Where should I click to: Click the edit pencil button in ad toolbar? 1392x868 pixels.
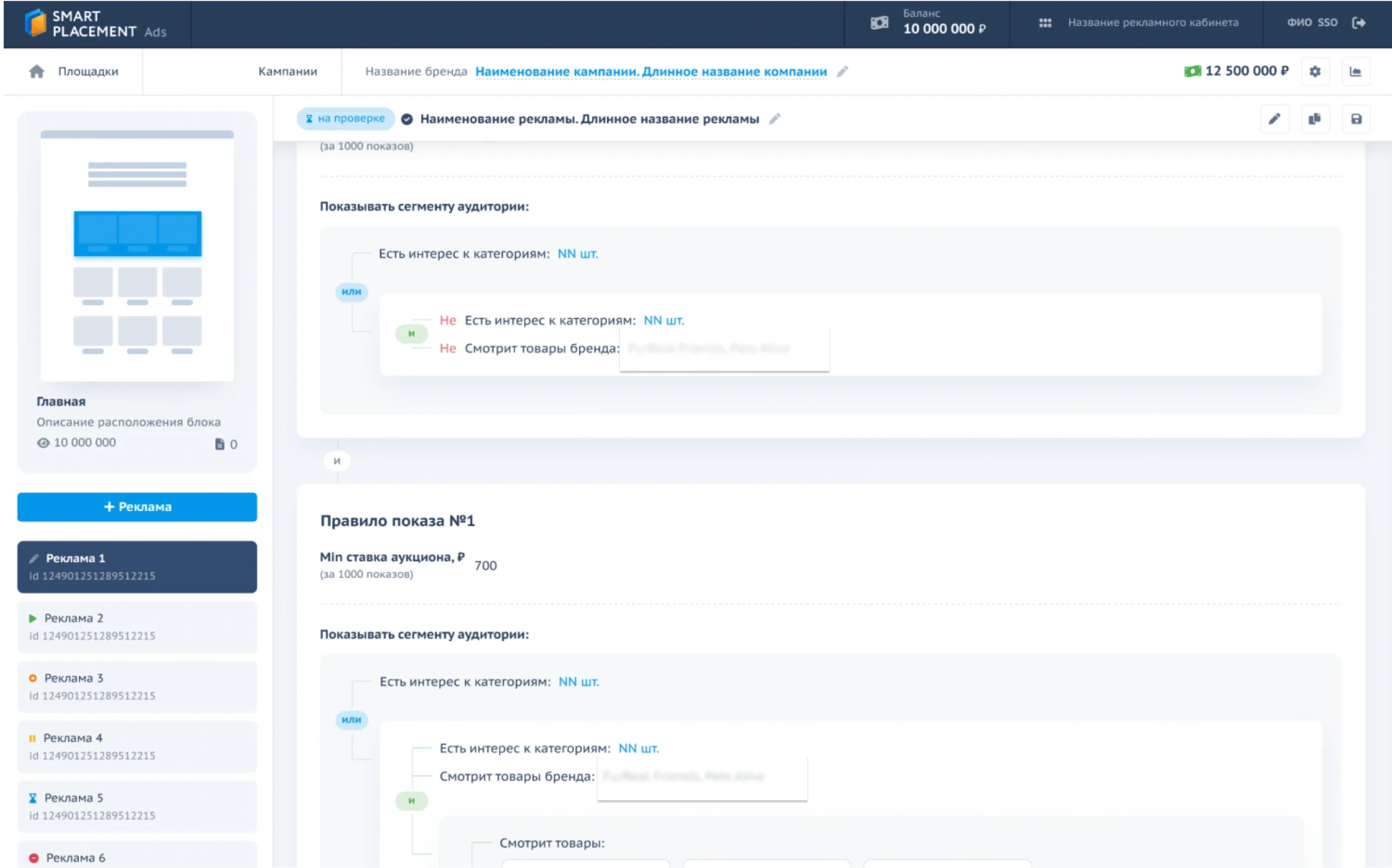1274,119
